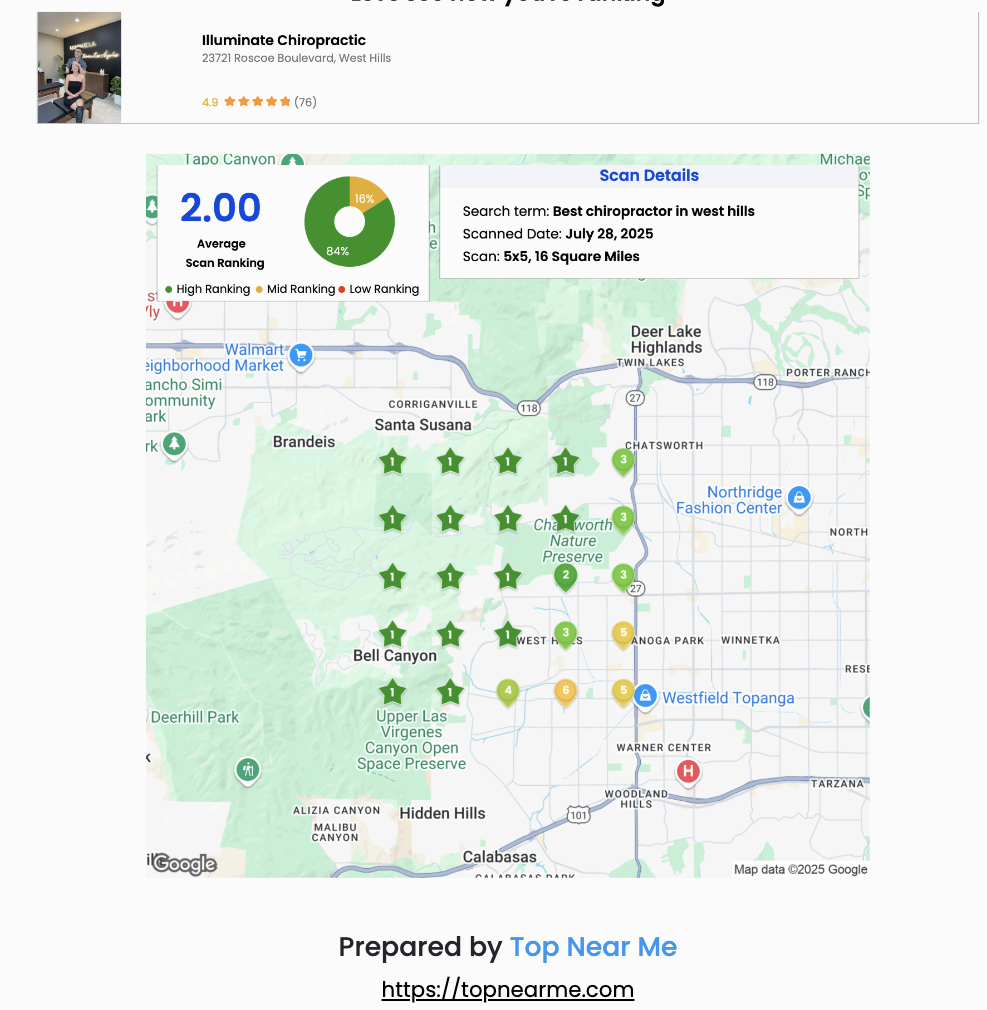The height and width of the screenshot is (1010, 987).
Task: Click the Santa Susana place label
Action: coord(423,425)
